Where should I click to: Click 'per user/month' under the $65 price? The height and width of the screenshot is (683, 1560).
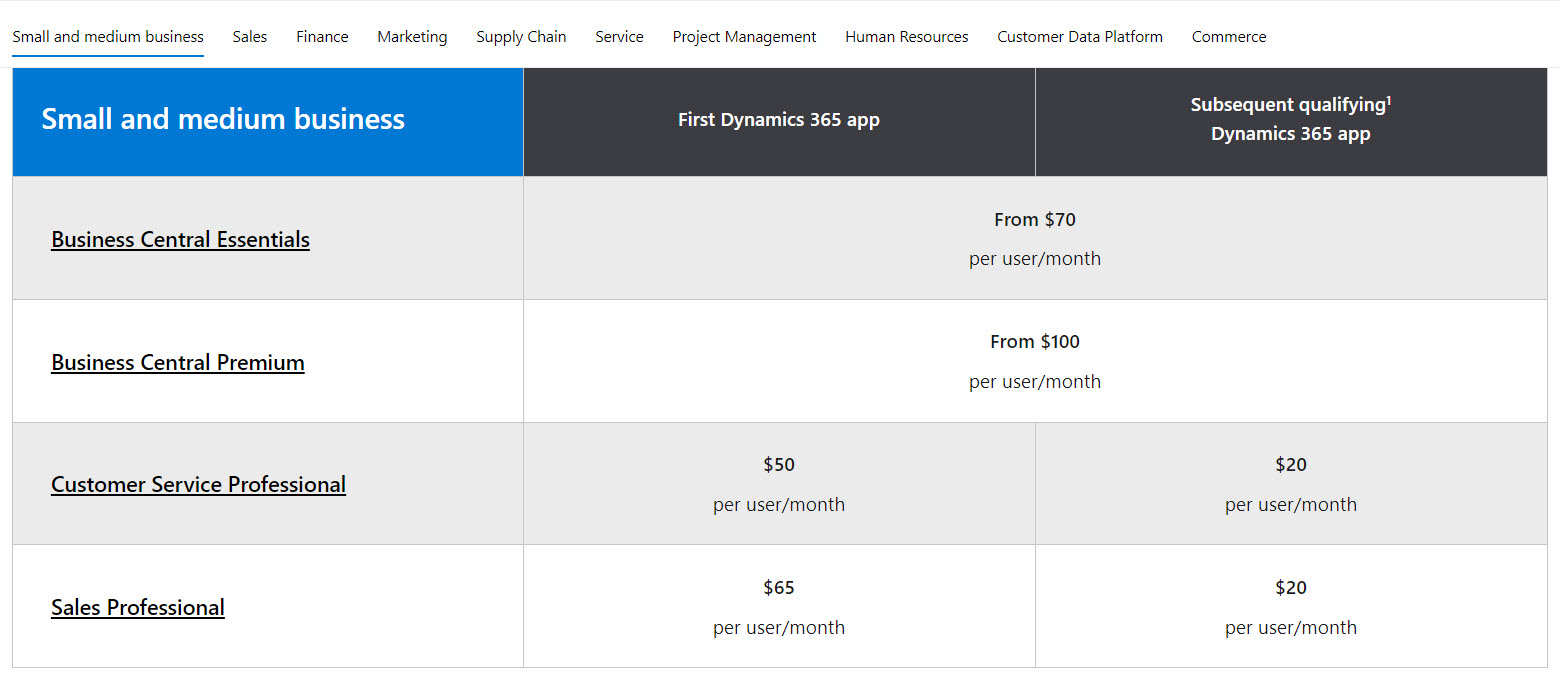(779, 628)
